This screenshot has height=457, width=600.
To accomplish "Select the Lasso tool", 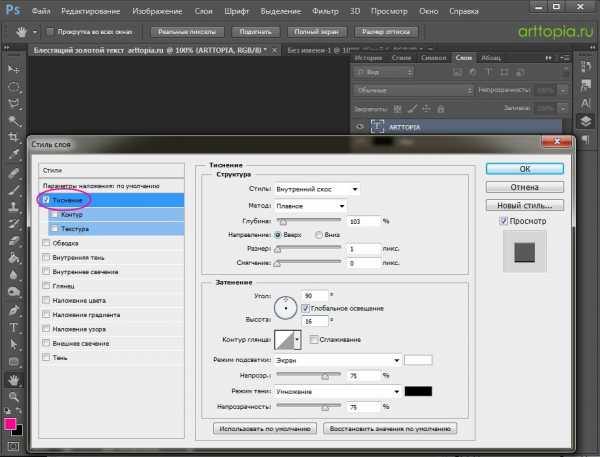I will [14, 104].
